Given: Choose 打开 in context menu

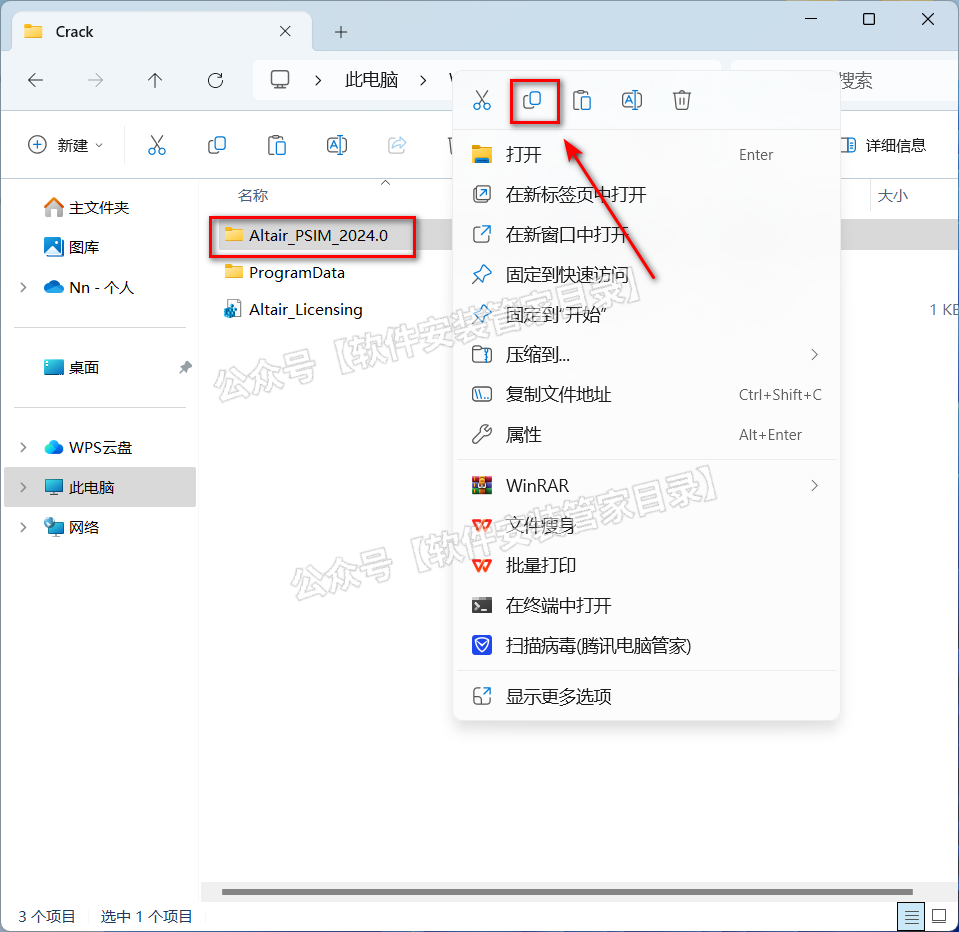Looking at the screenshot, I should click(x=646, y=154).
